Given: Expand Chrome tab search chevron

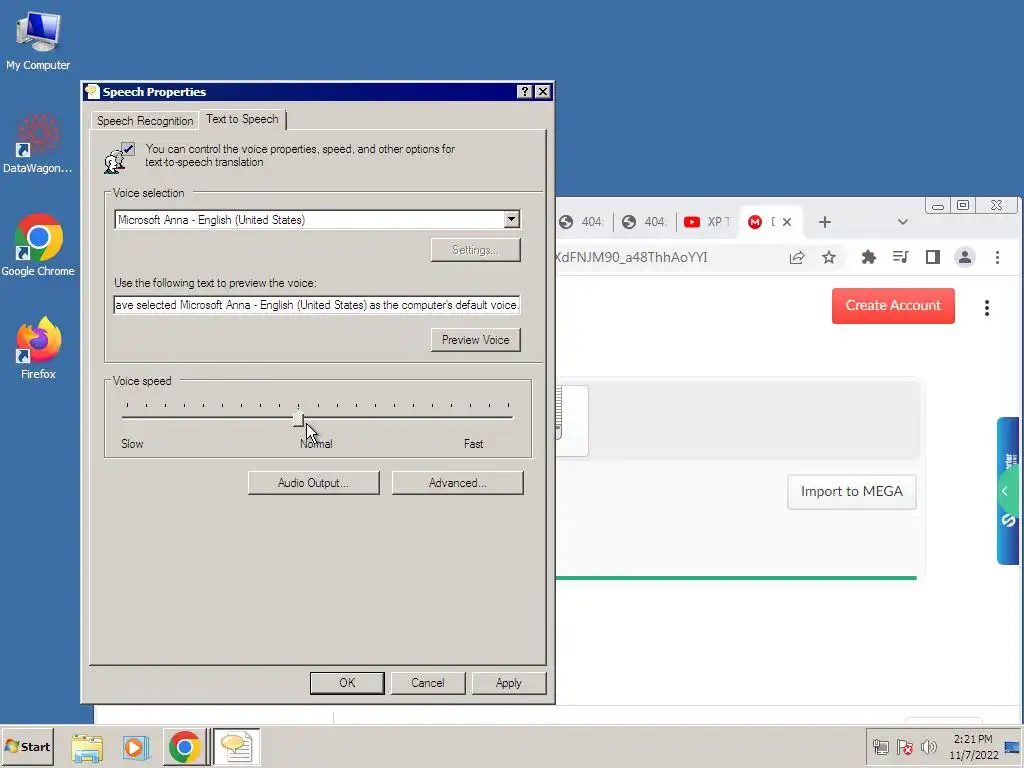Looking at the screenshot, I should tap(903, 222).
